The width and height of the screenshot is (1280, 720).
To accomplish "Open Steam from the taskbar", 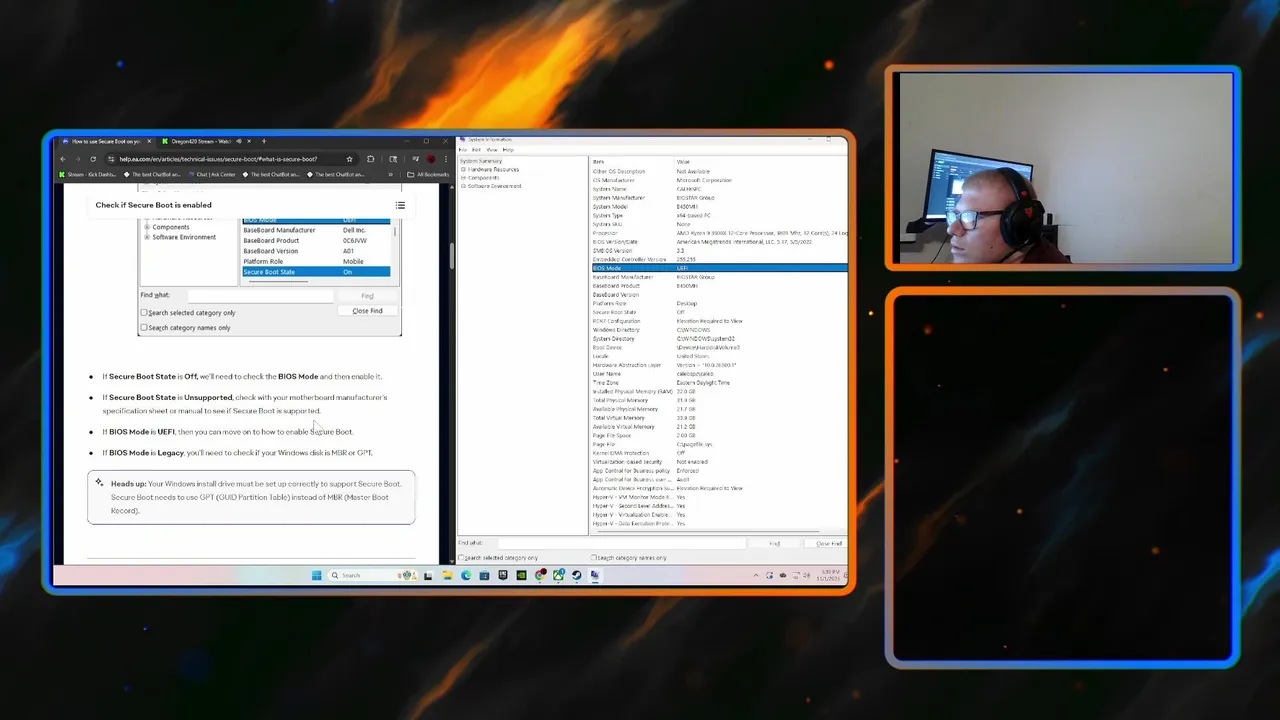I will [576, 575].
